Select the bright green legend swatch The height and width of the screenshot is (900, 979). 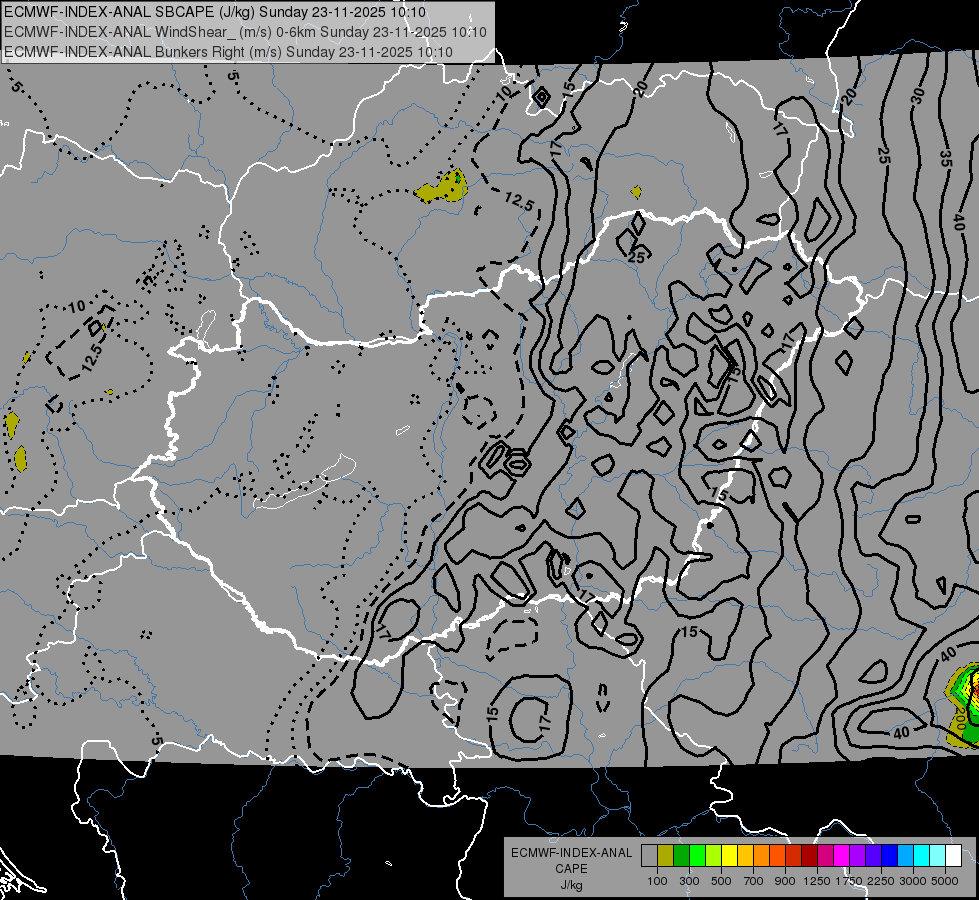tap(697, 856)
